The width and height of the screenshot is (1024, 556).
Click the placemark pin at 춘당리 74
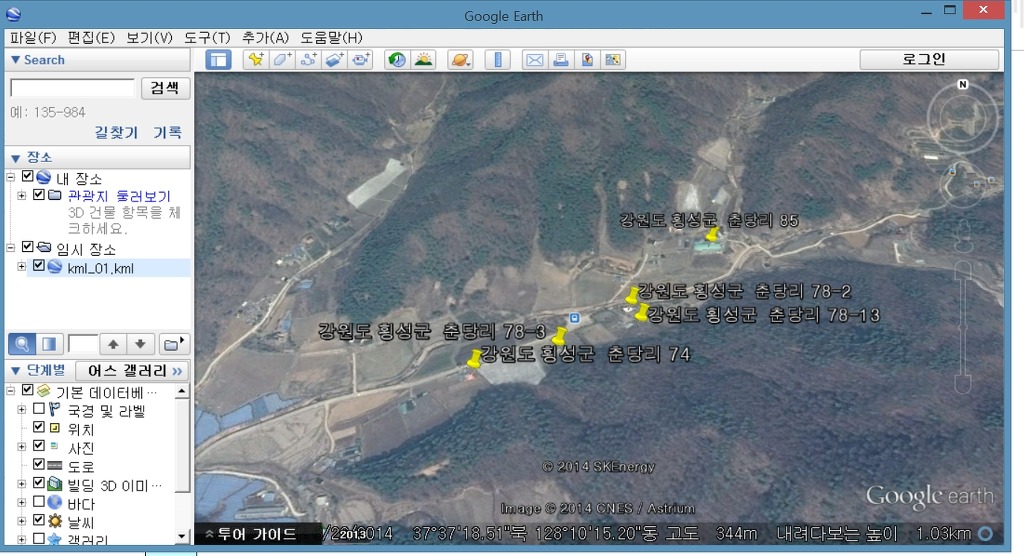(x=475, y=358)
